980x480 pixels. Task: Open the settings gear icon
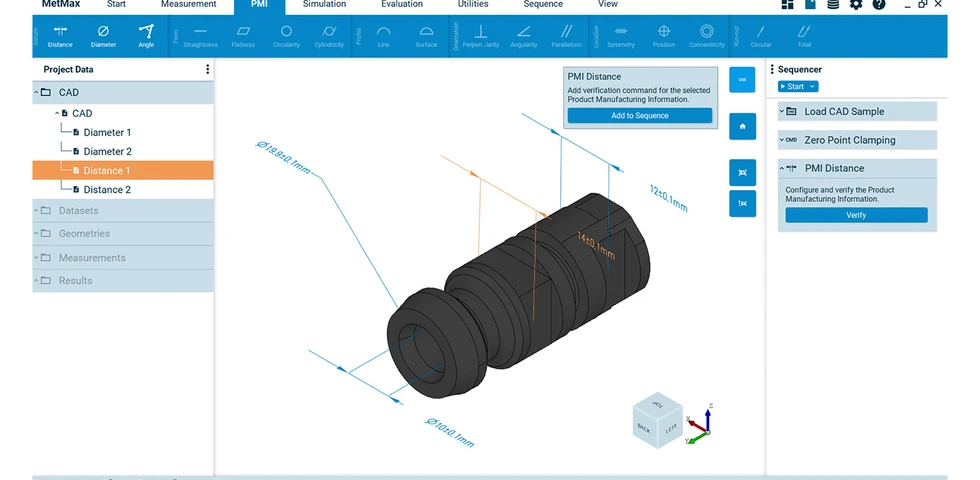click(x=856, y=4)
